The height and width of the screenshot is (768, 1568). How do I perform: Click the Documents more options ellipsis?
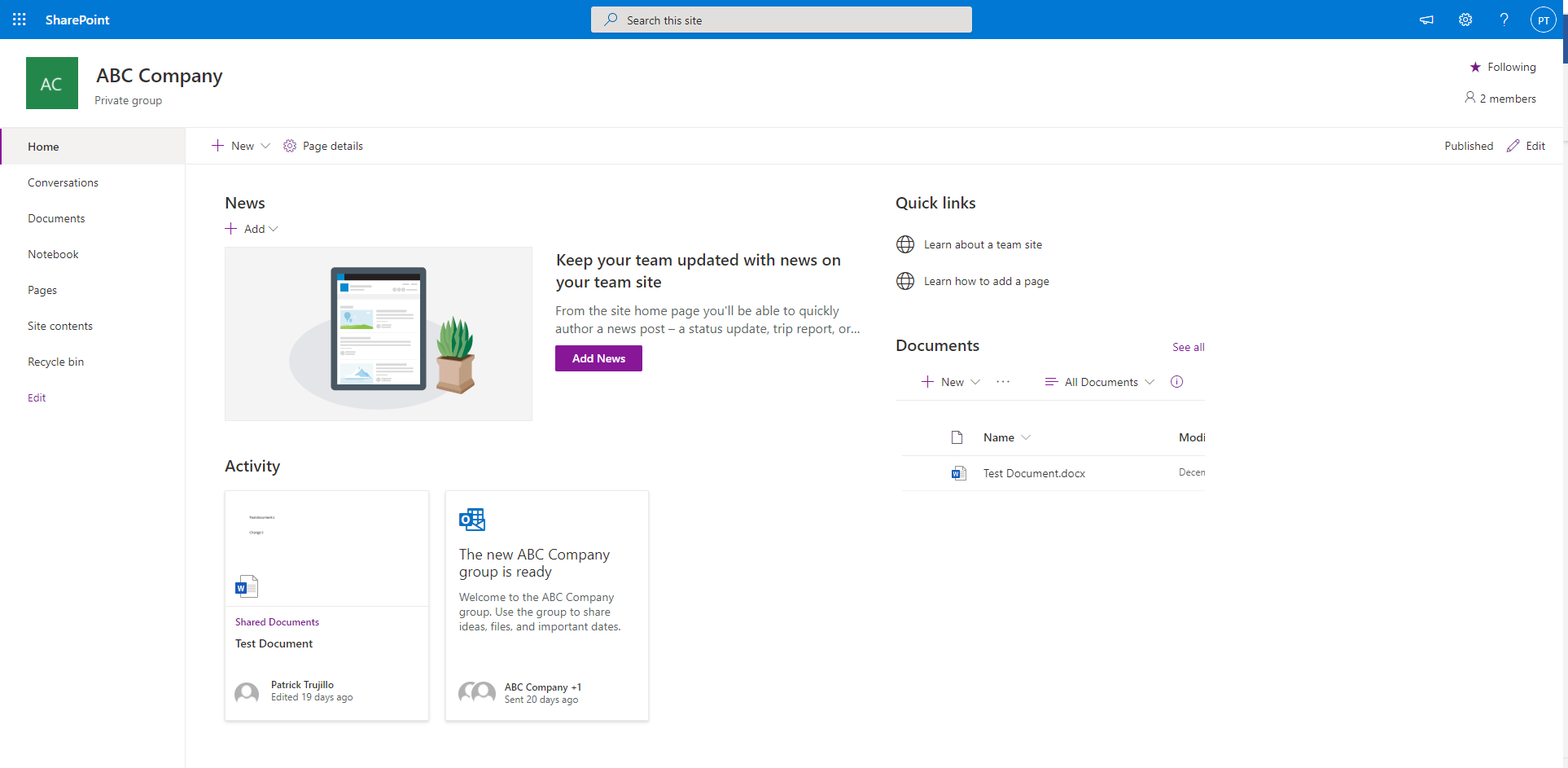pos(1003,382)
